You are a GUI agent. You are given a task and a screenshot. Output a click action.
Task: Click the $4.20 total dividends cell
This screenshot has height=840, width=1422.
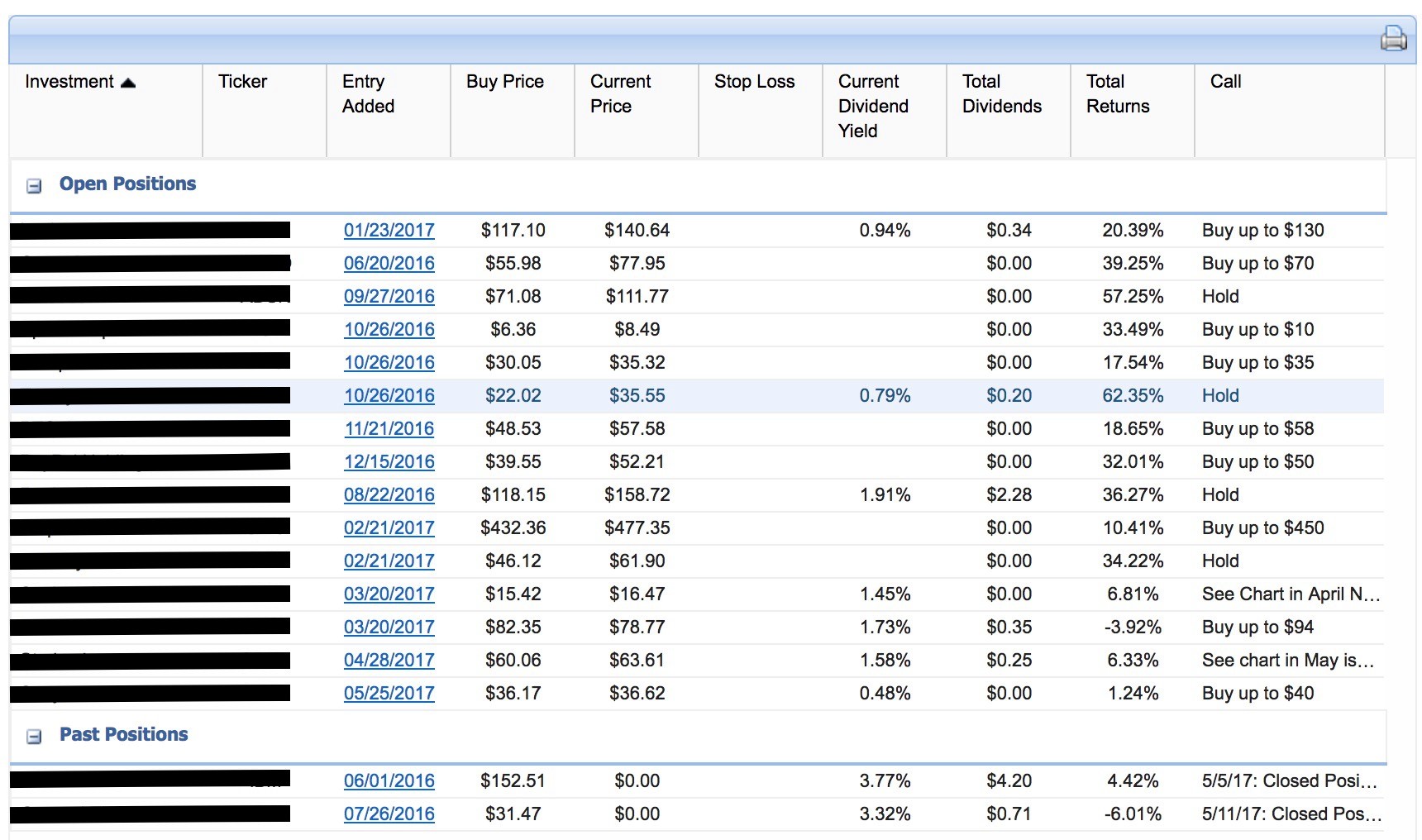click(1009, 781)
